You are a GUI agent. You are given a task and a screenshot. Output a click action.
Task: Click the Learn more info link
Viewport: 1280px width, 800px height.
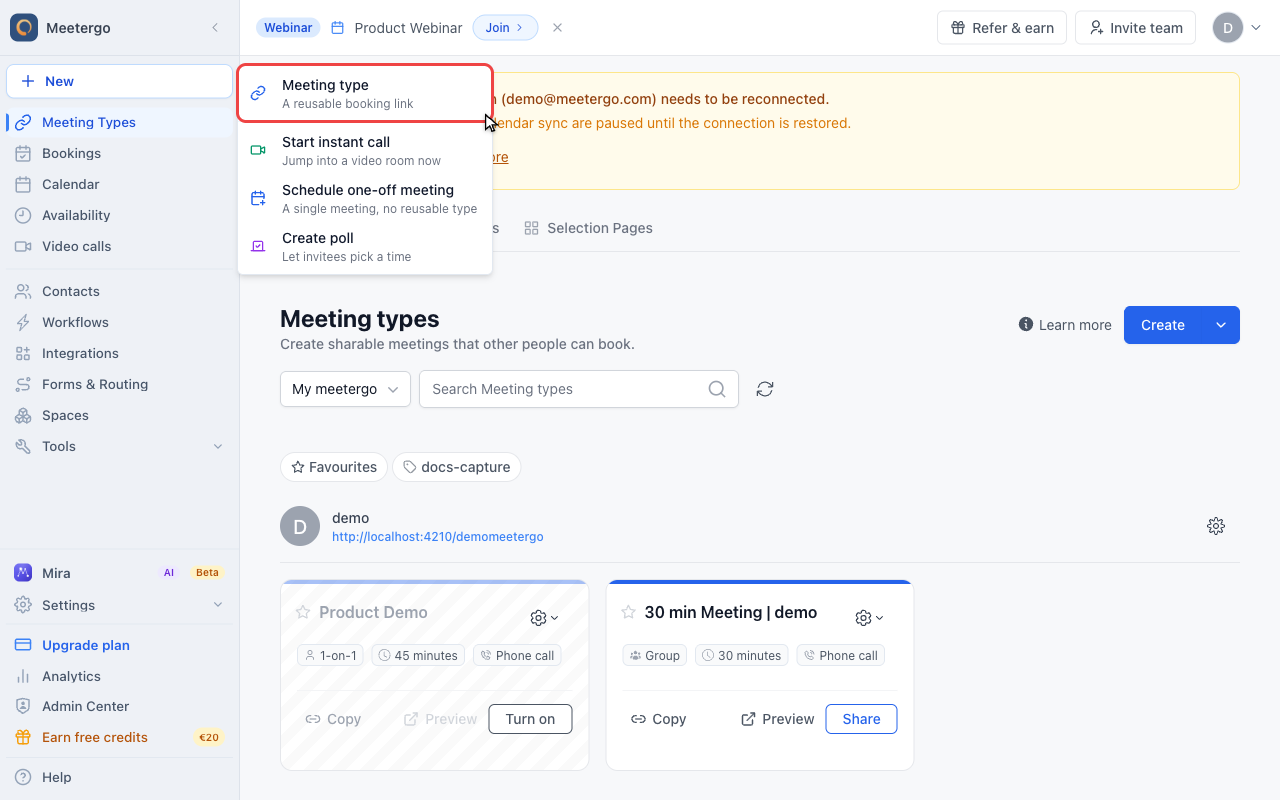point(1065,325)
